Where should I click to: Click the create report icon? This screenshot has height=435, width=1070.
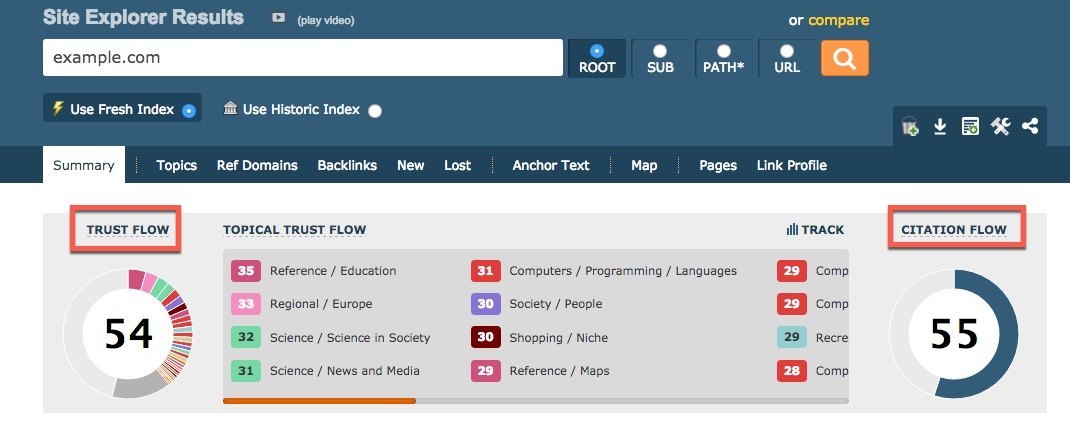coord(970,127)
